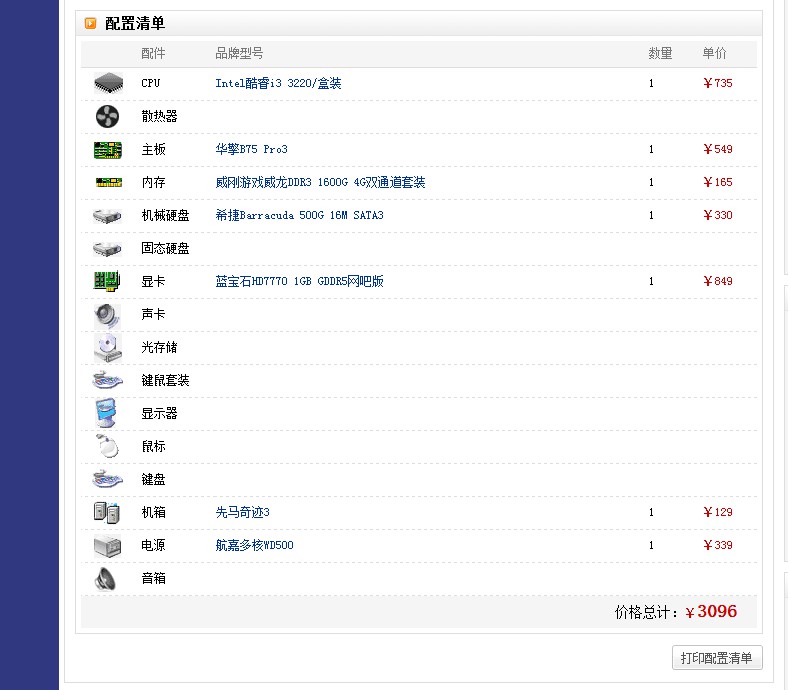Click the 固态硬盘 drive icon
This screenshot has height=690, width=788.
[x=107, y=249]
